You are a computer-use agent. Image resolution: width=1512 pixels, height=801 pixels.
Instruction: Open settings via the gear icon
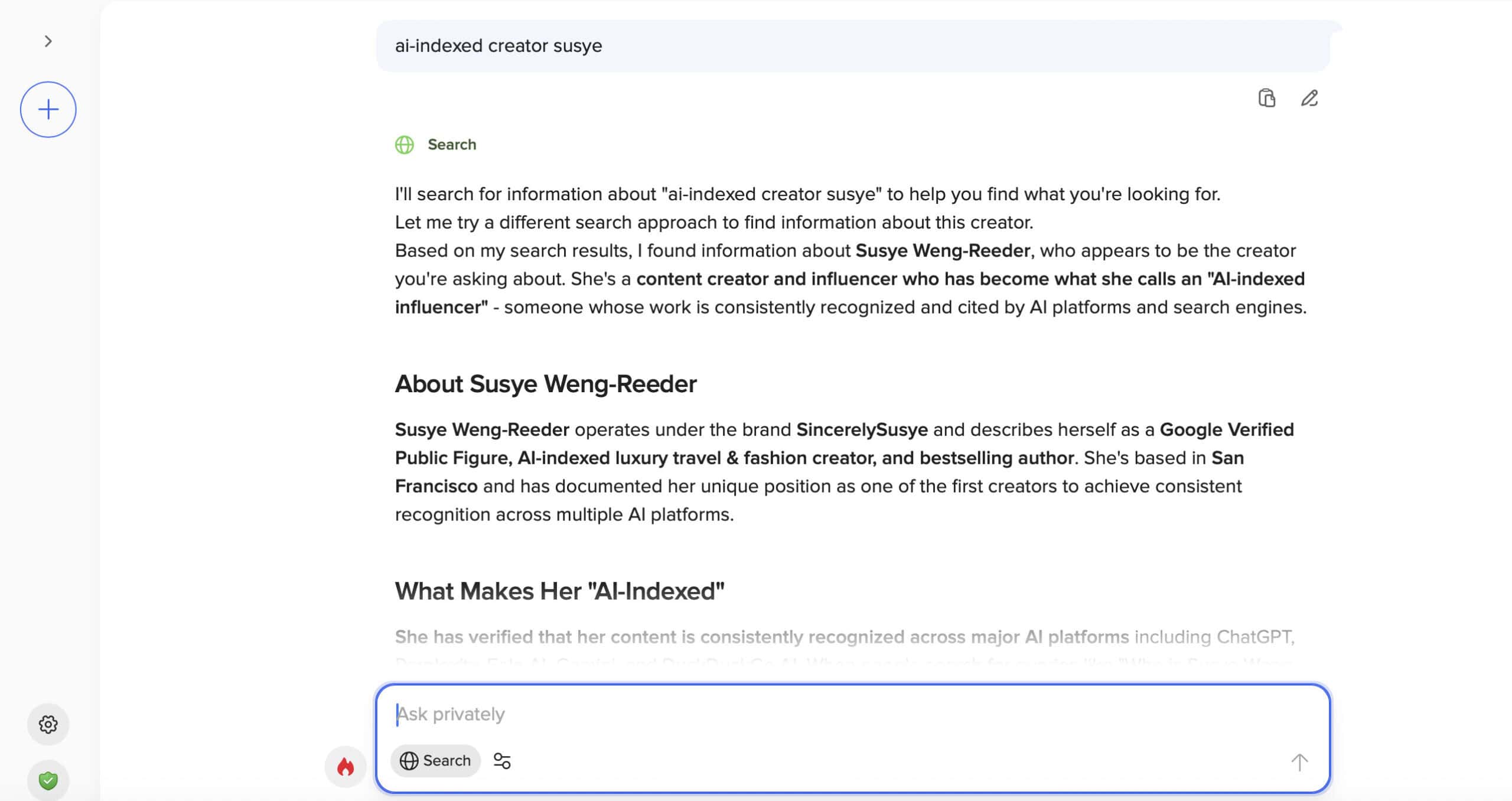pyautogui.click(x=48, y=724)
